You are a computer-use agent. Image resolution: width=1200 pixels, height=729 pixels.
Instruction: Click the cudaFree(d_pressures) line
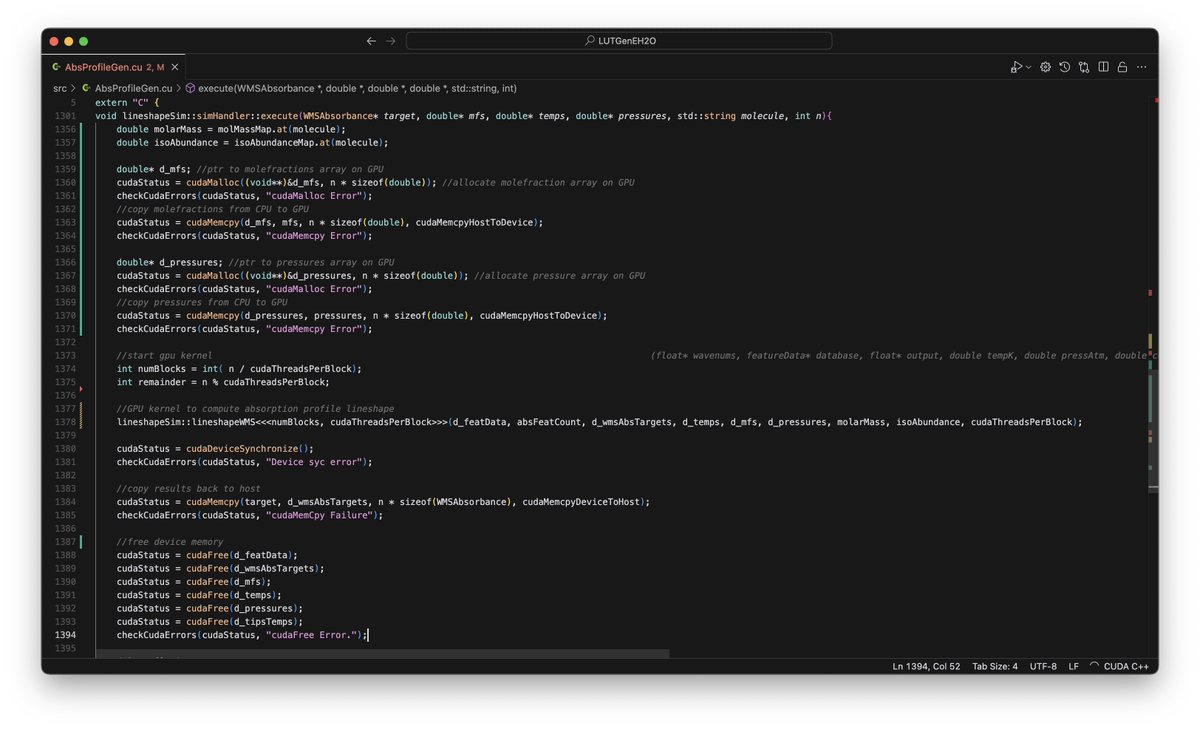(209, 608)
